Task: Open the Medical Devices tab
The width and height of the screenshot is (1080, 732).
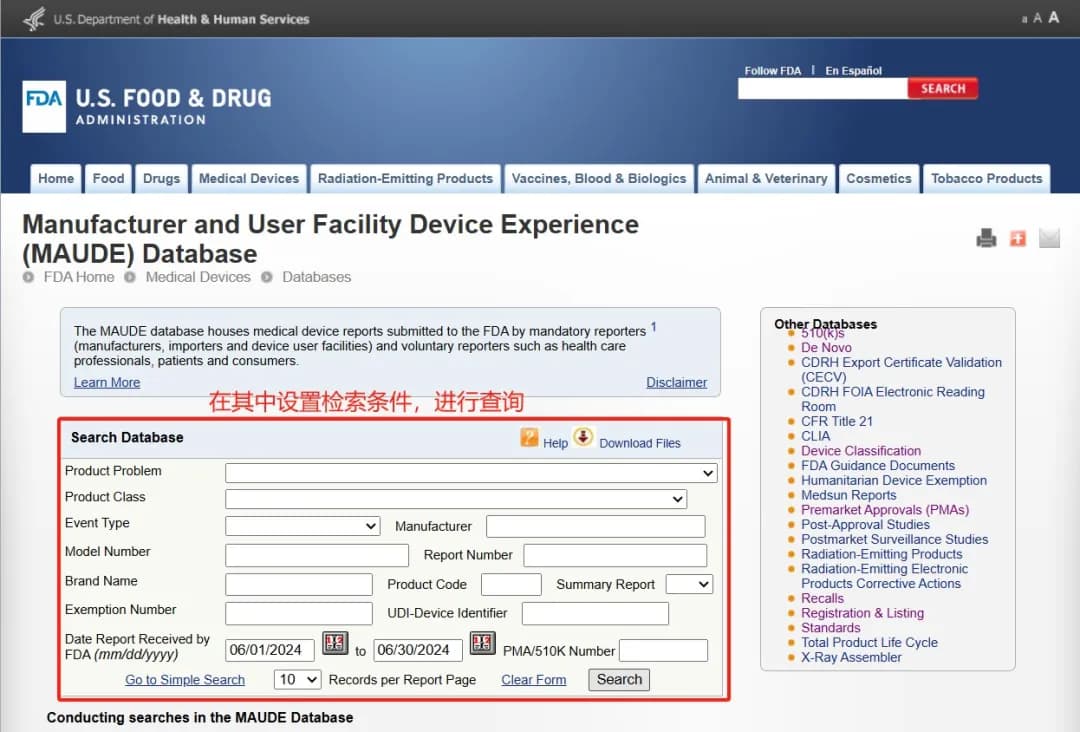Action: (249, 178)
